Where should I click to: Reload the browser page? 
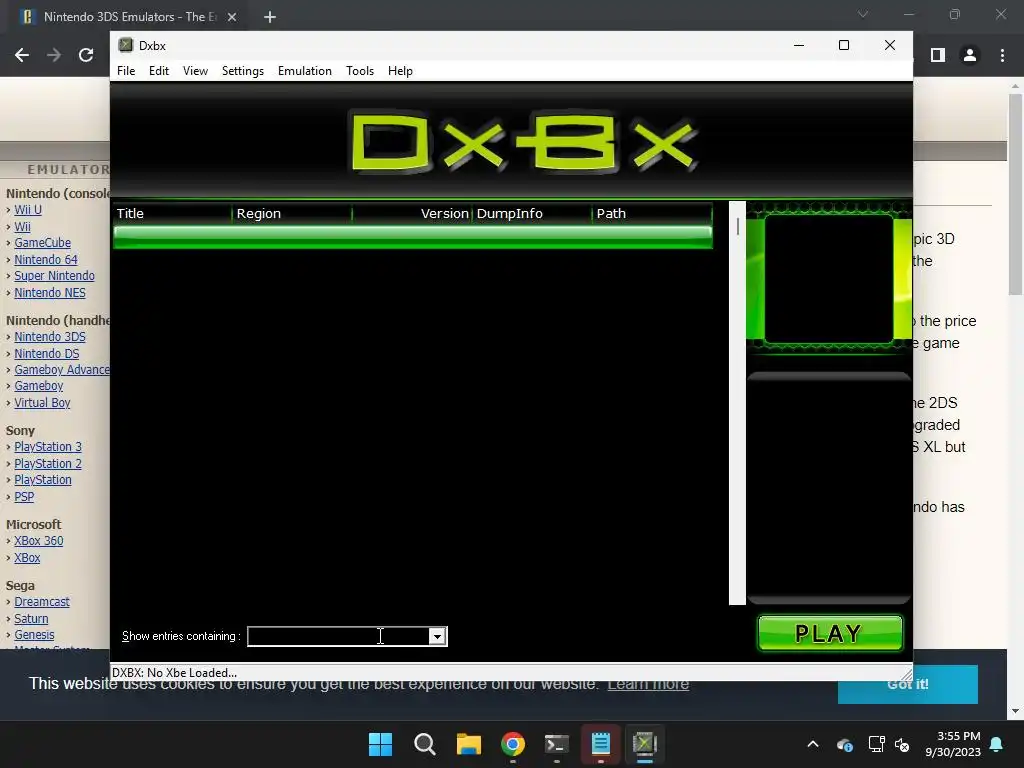click(x=86, y=56)
